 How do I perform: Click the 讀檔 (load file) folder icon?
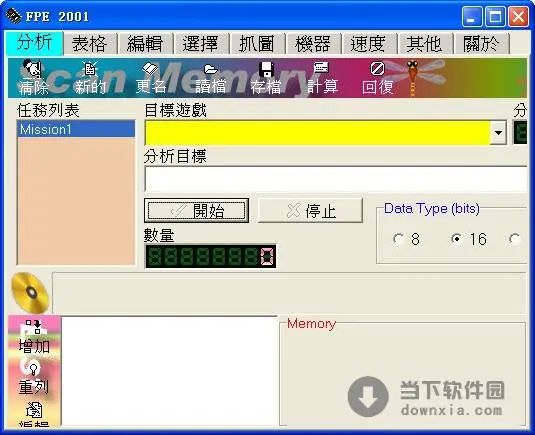pyautogui.click(x=211, y=70)
